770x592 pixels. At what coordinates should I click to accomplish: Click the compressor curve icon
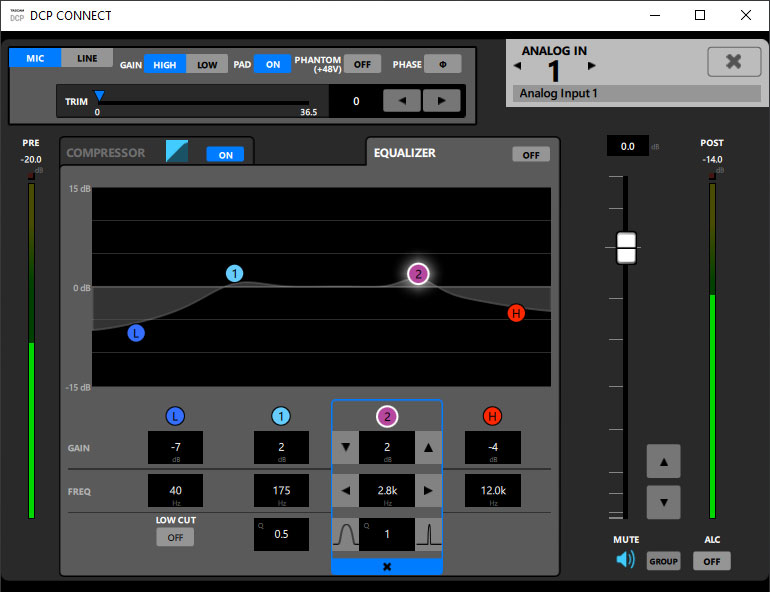pyautogui.click(x=177, y=151)
